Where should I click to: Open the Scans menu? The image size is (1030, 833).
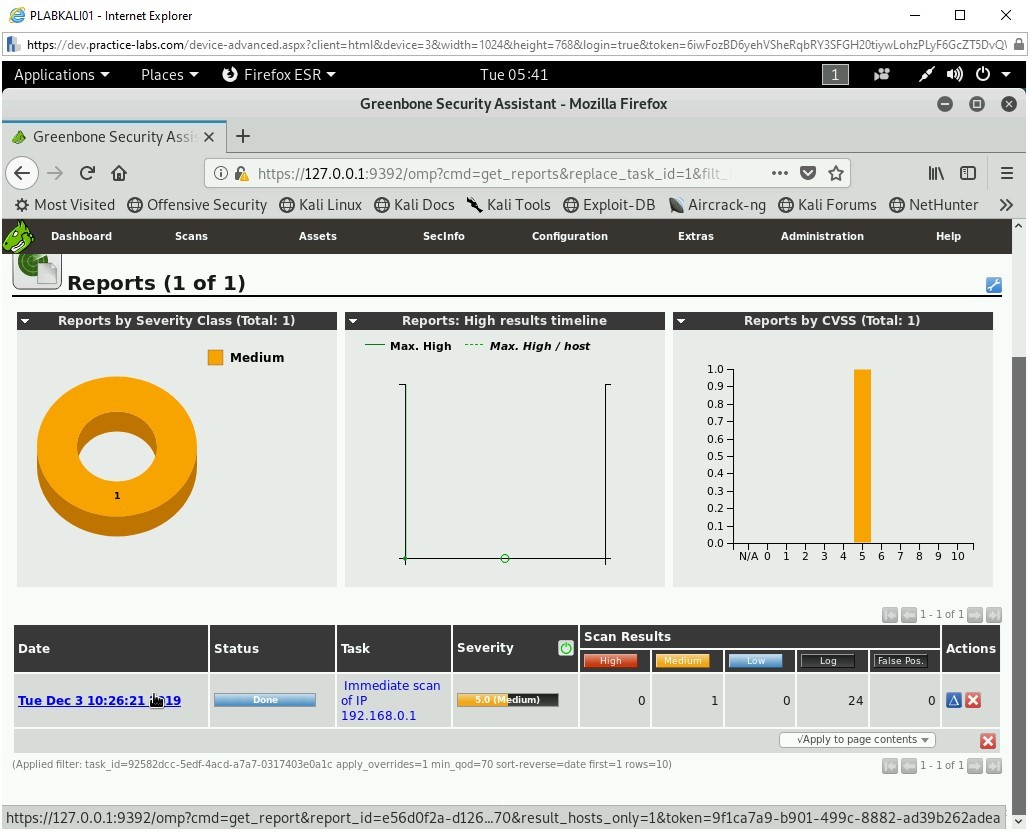[x=191, y=236]
